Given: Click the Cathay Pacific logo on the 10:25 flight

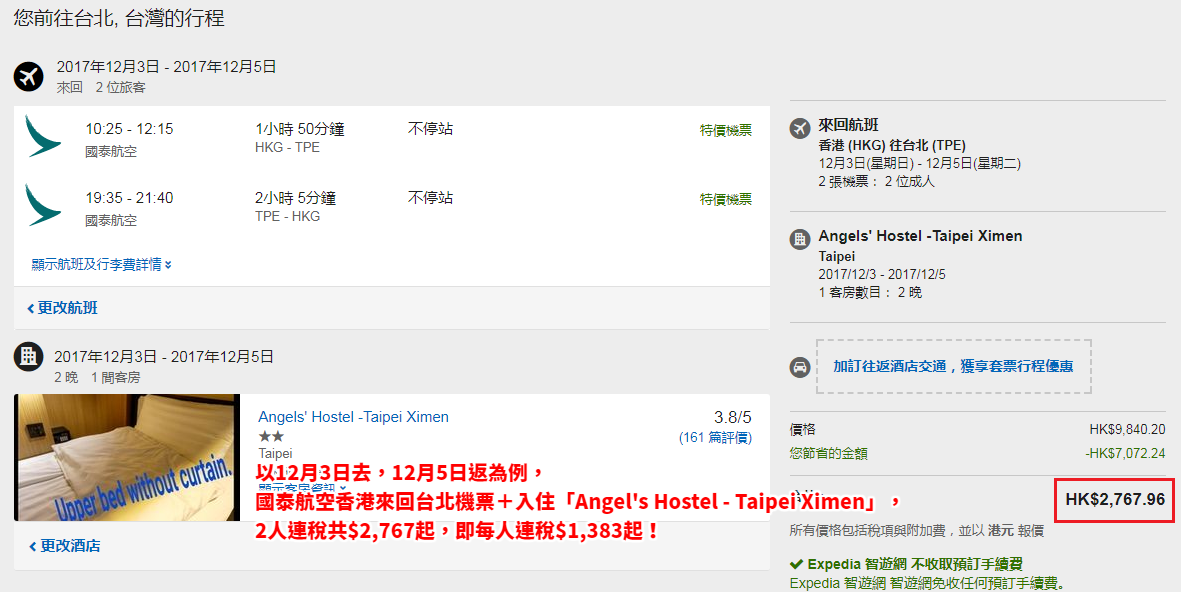Looking at the screenshot, I should [43, 136].
